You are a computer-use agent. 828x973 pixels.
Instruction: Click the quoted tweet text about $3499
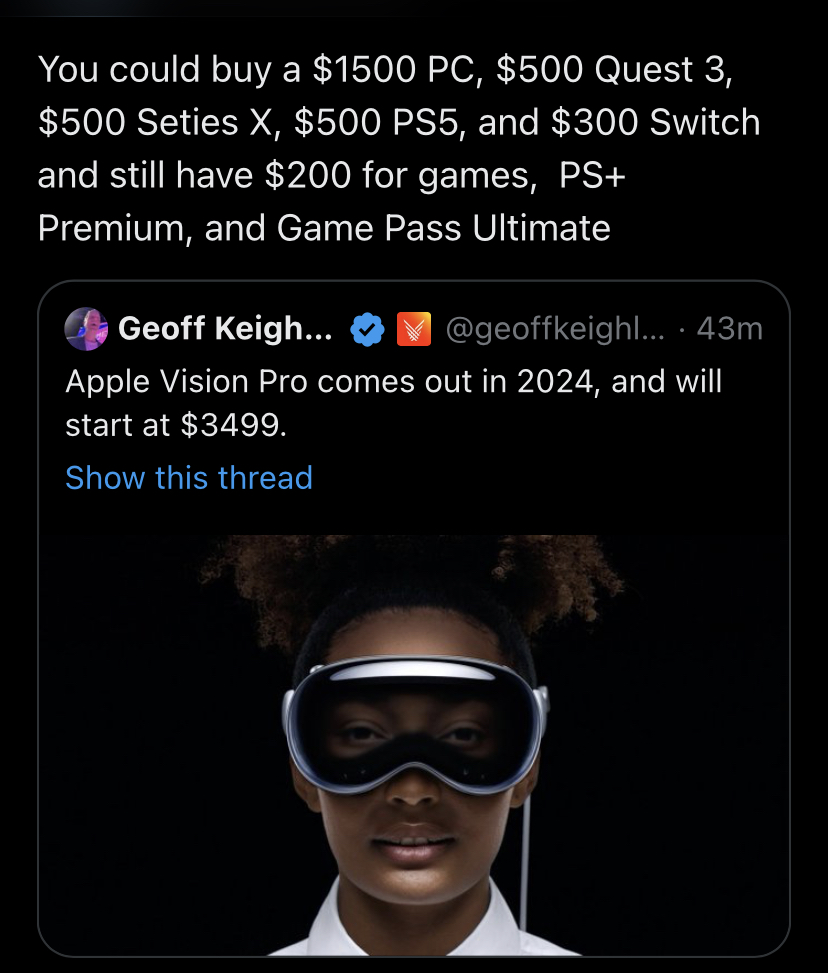click(x=394, y=403)
